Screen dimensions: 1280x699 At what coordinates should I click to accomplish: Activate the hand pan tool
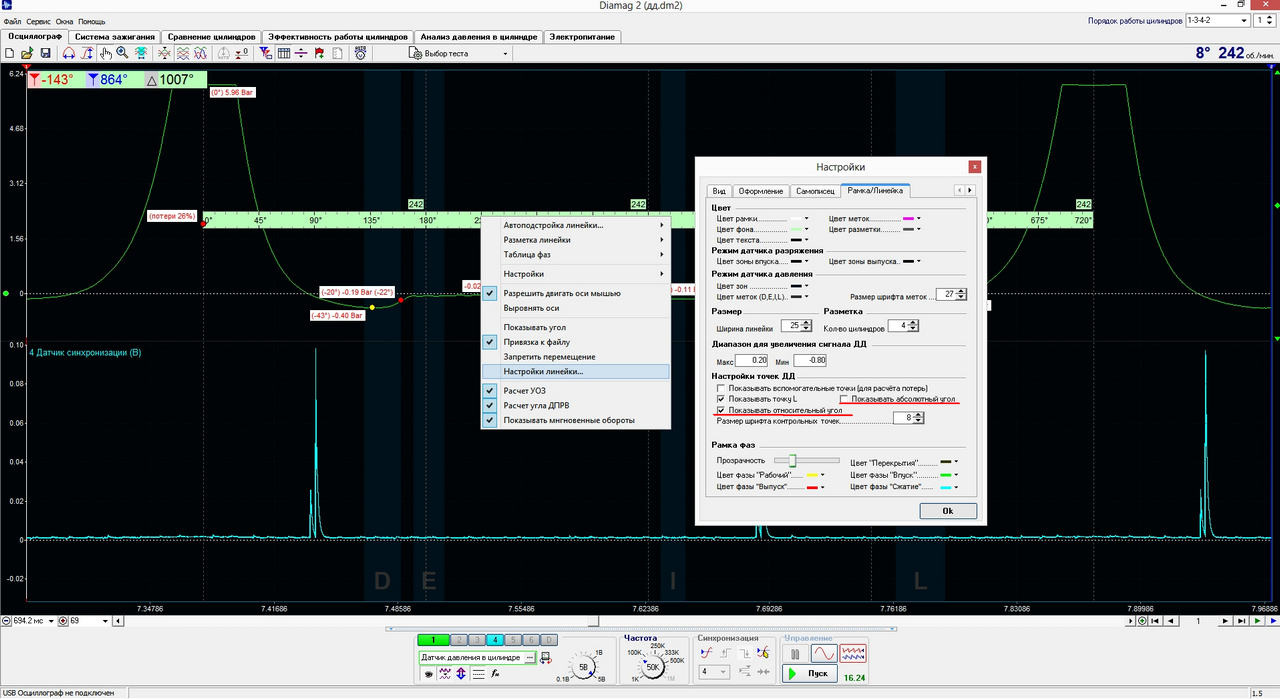pyautogui.click(x=106, y=53)
